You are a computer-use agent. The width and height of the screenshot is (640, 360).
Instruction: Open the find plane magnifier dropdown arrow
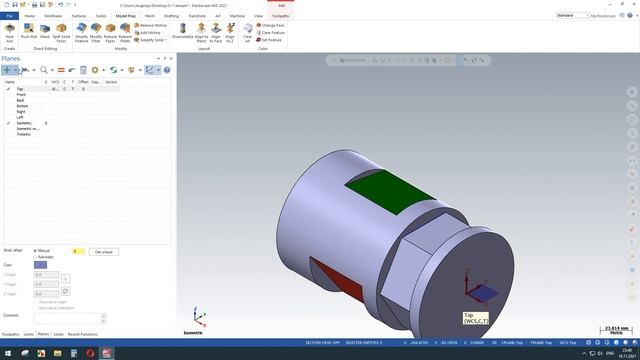point(52,70)
